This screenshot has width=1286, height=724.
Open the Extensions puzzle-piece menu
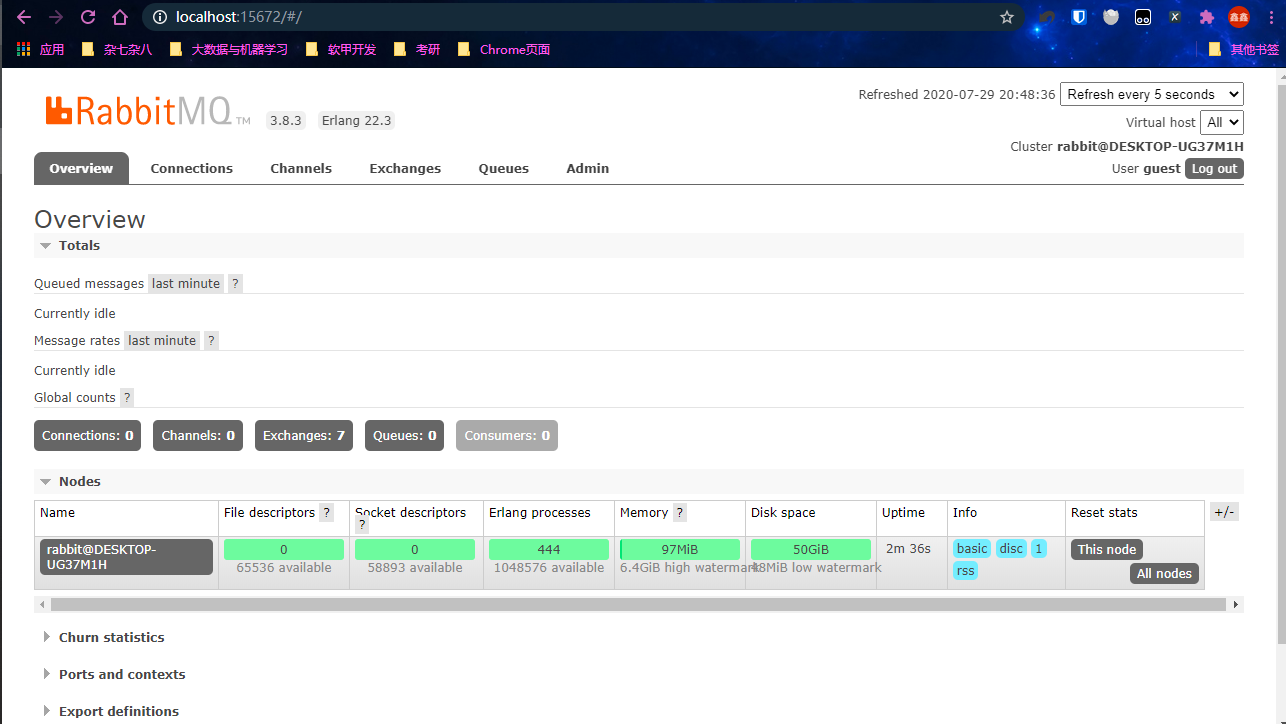click(1207, 17)
